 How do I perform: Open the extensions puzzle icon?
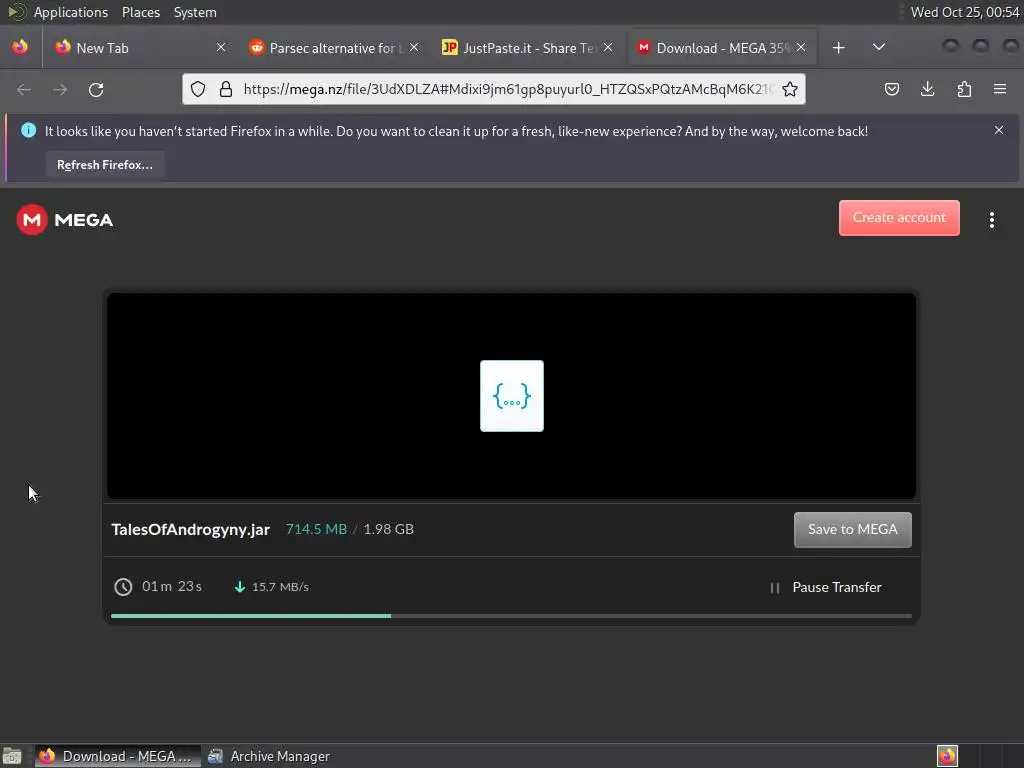(964, 89)
